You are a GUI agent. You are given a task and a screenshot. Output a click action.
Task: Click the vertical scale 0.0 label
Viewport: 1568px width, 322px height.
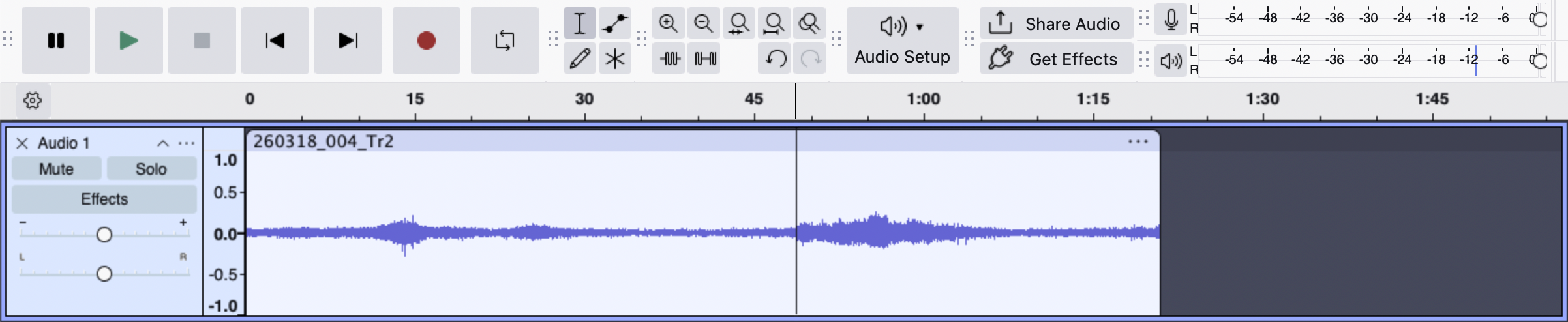tap(225, 234)
